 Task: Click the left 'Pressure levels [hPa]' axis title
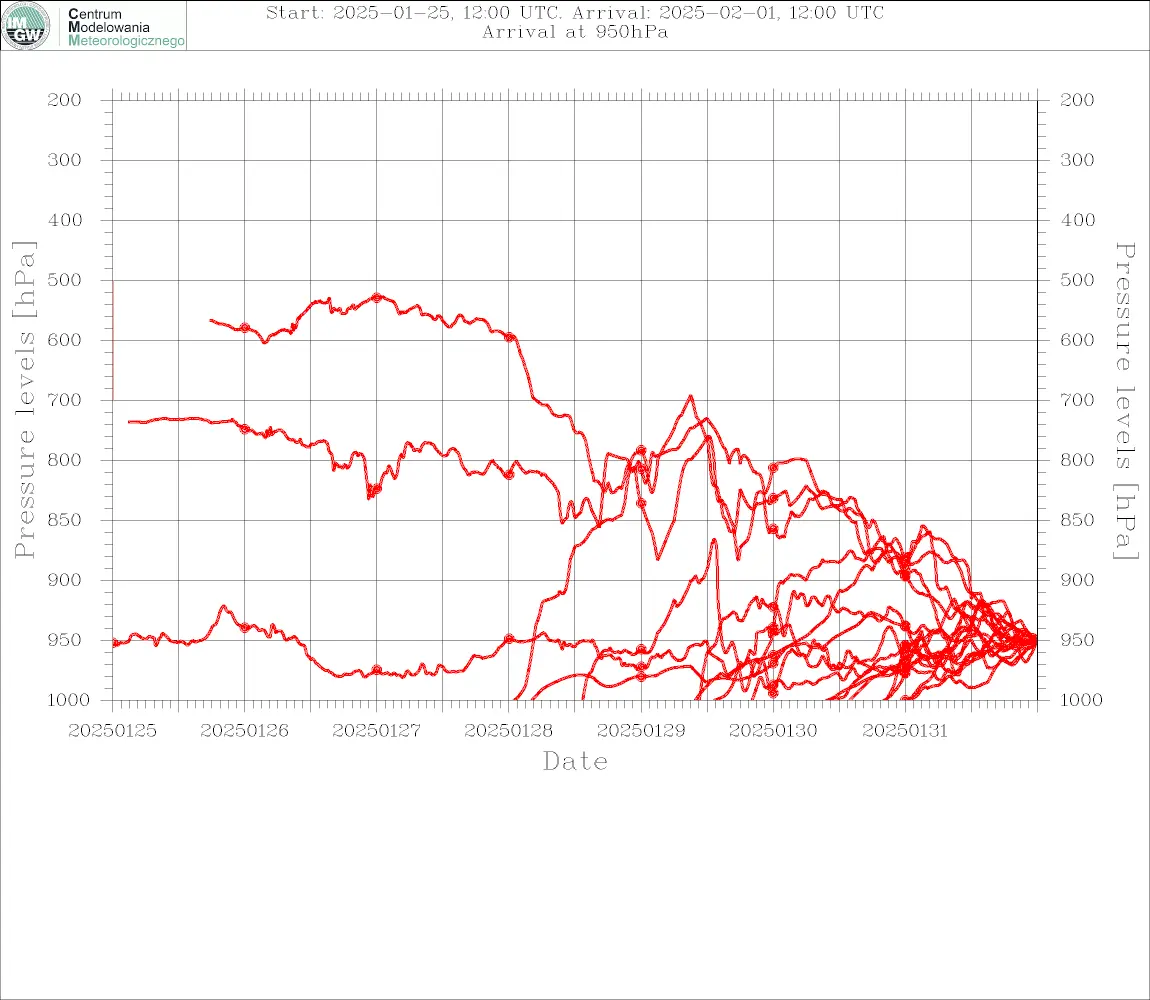[24, 400]
